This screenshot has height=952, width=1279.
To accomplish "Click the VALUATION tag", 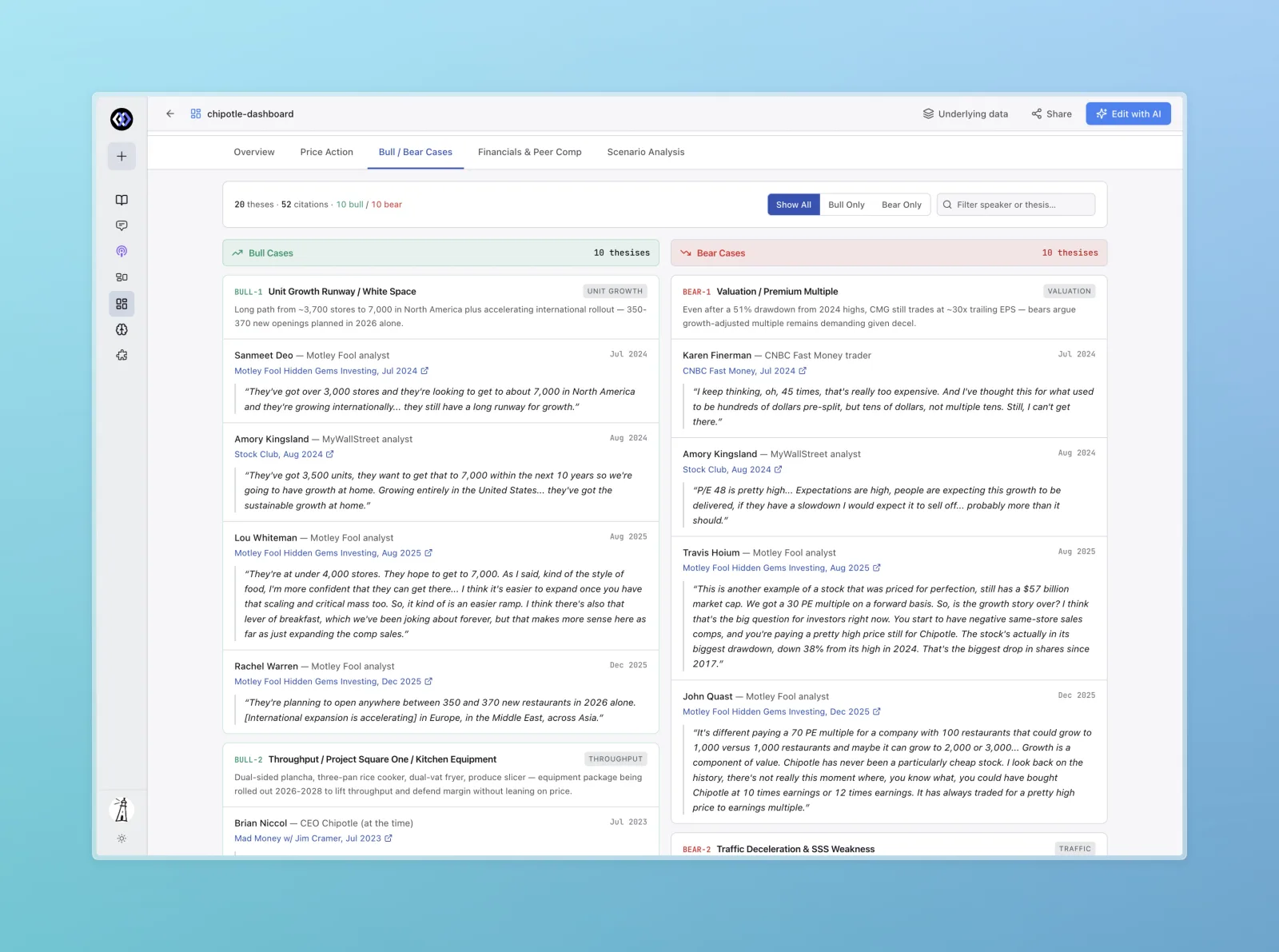I will pos(1069,291).
